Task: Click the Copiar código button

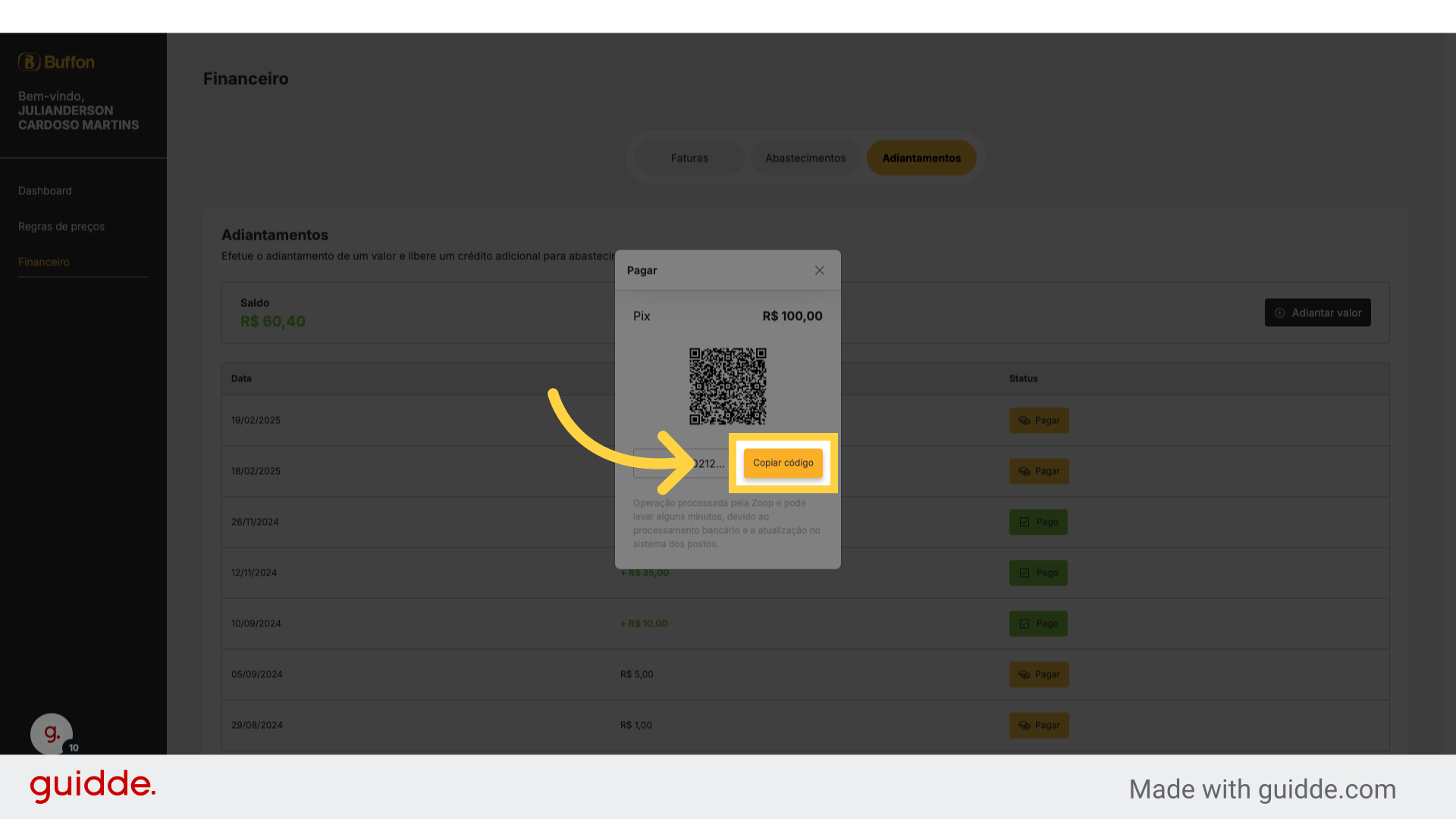Action: [783, 463]
